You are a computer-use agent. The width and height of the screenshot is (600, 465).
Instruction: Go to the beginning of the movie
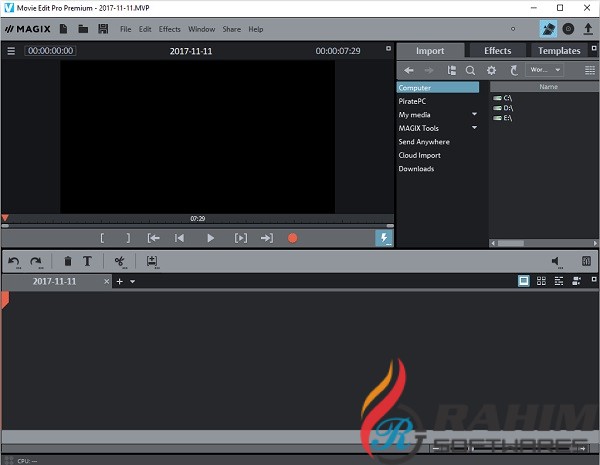179,238
